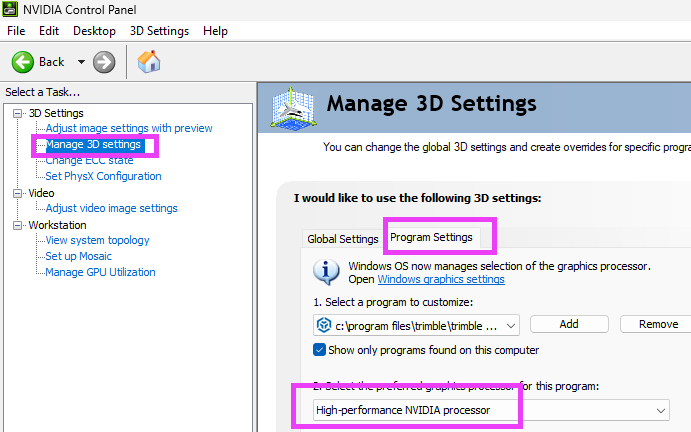
Task: Click the Remove button
Action: pos(657,324)
